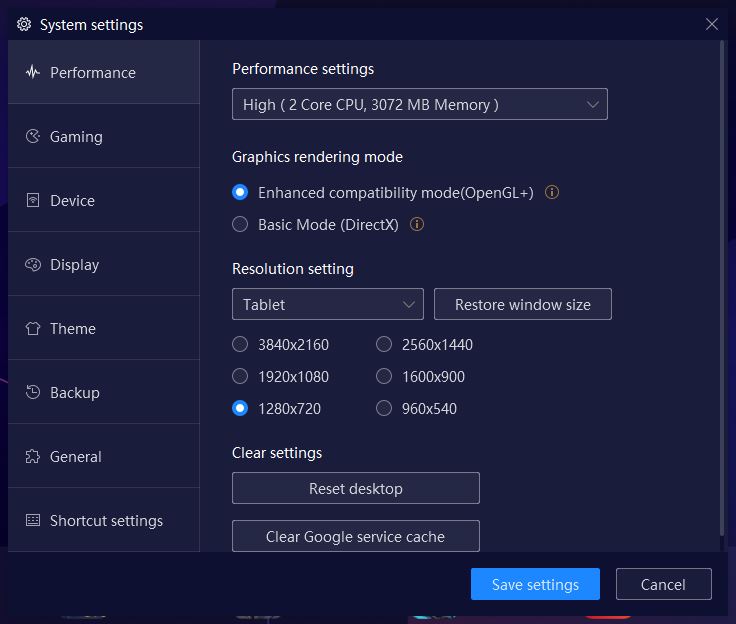Open the Backup tab
Viewport: 736px width, 624px height.
(104, 393)
